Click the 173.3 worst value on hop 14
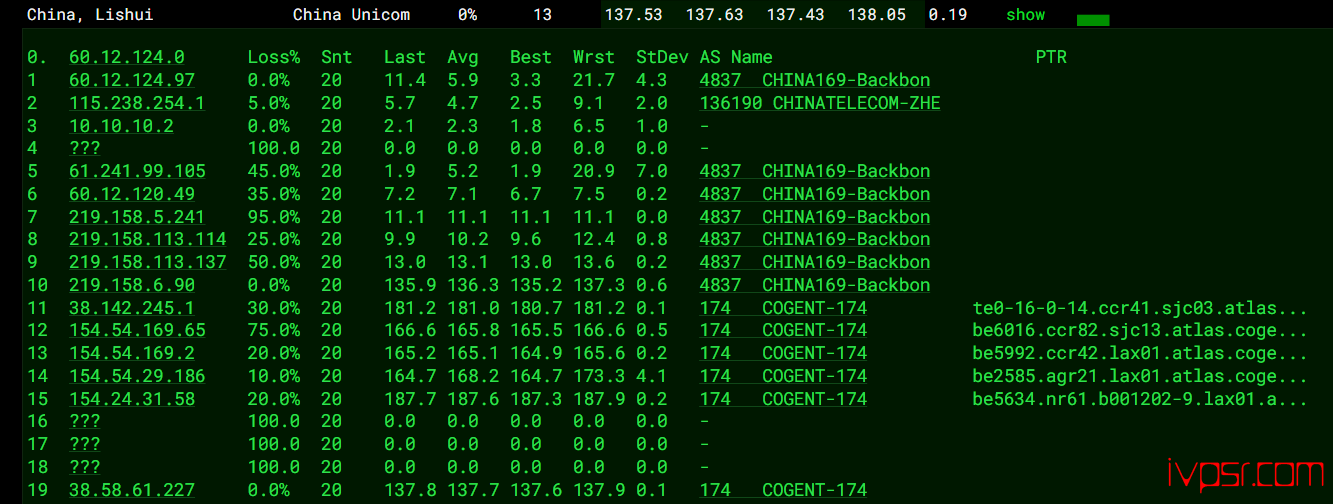The width and height of the screenshot is (1333, 504). click(594, 376)
